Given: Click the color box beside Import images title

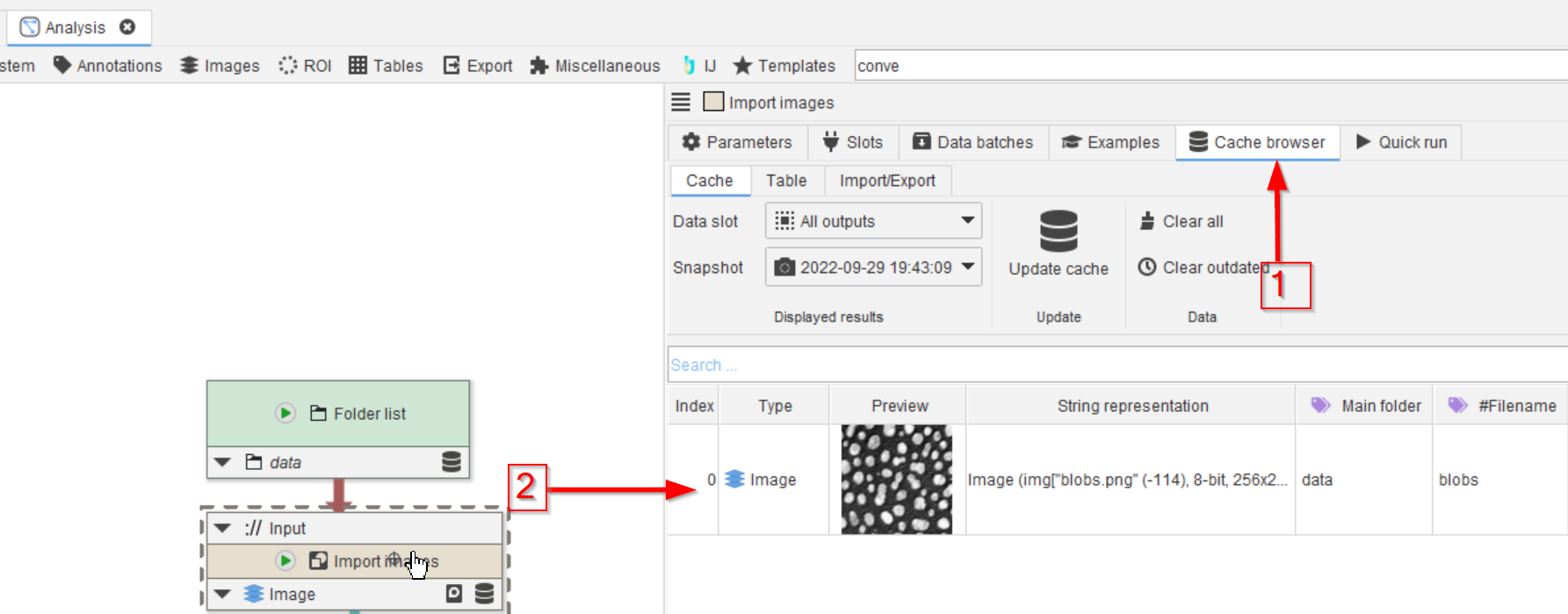Looking at the screenshot, I should 713,102.
